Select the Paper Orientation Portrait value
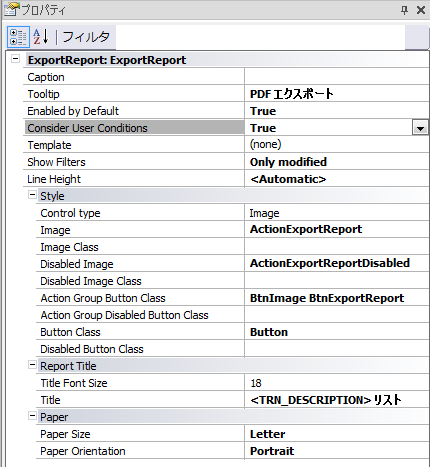This screenshot has width=430, height=467. pos(337,451)
